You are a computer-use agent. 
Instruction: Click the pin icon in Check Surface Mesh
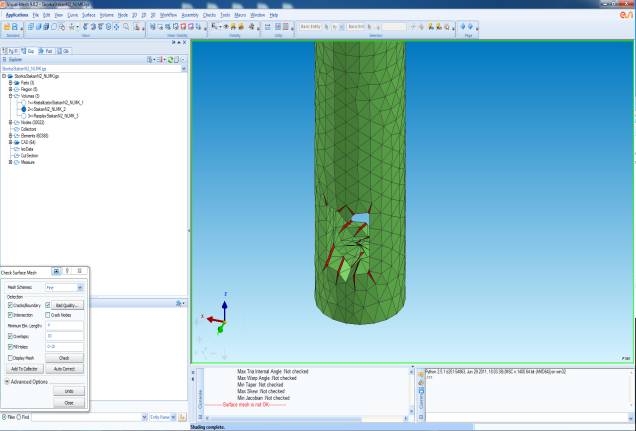(54, 270)
